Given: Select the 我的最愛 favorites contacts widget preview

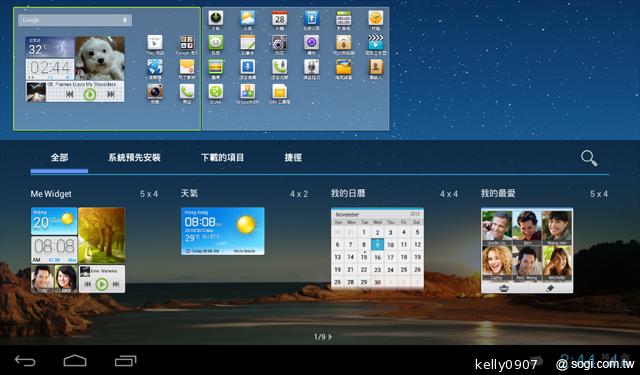Looking at the screenshot, I should click(x=527, y=250).
